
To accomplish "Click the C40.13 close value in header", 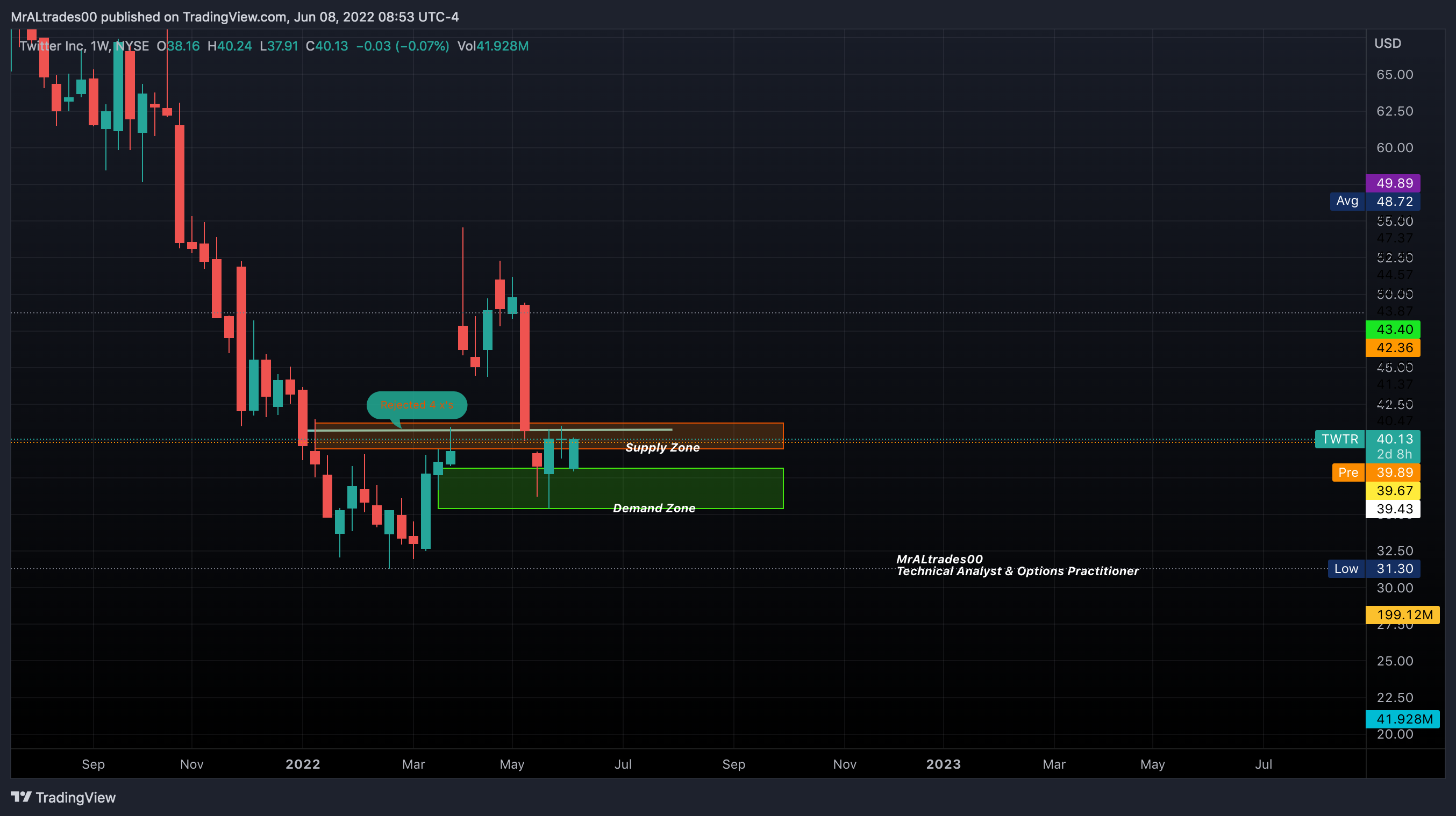I will click(x=327, y=46).
